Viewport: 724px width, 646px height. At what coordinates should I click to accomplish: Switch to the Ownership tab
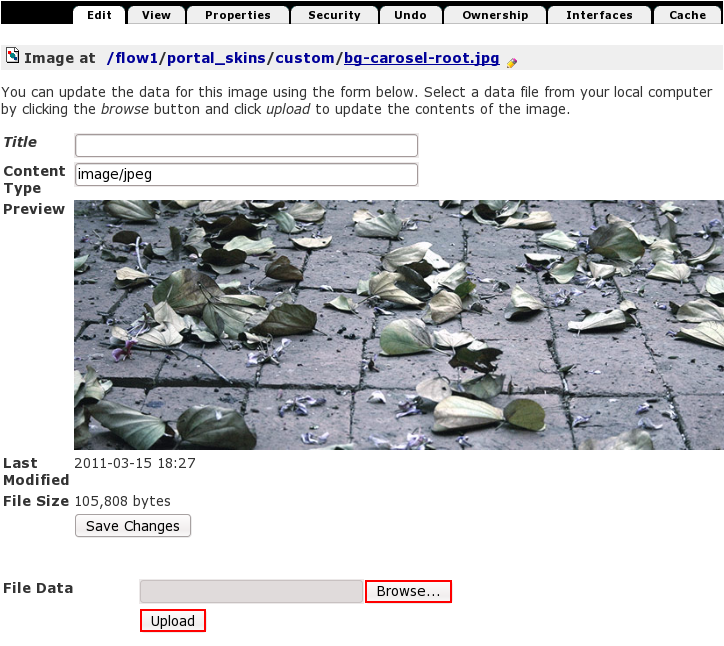495,15
